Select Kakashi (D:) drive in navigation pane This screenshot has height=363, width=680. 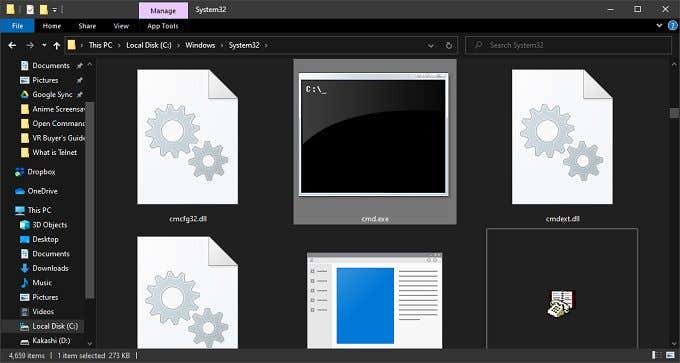51,341
